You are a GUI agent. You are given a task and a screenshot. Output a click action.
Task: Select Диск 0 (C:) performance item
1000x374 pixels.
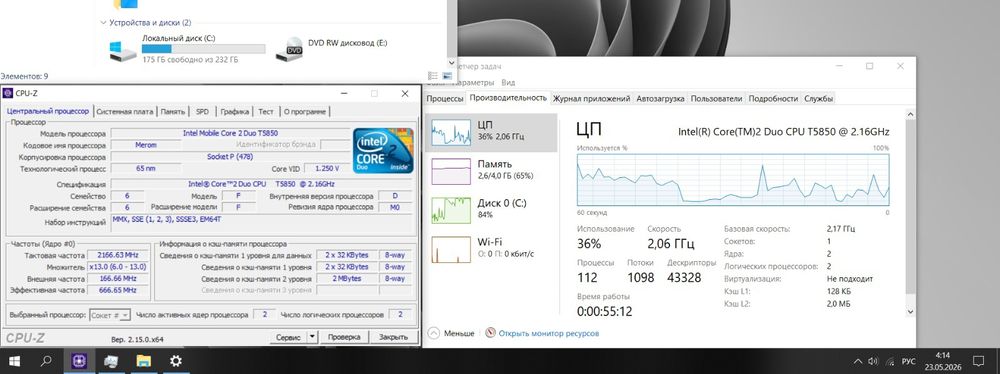pos(491,210)
